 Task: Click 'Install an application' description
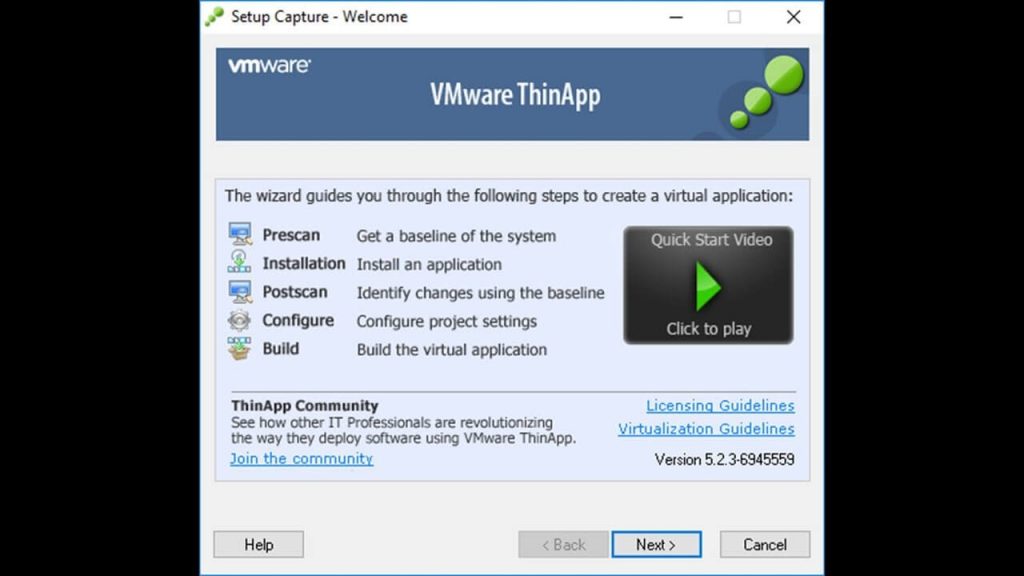(429, 264)
